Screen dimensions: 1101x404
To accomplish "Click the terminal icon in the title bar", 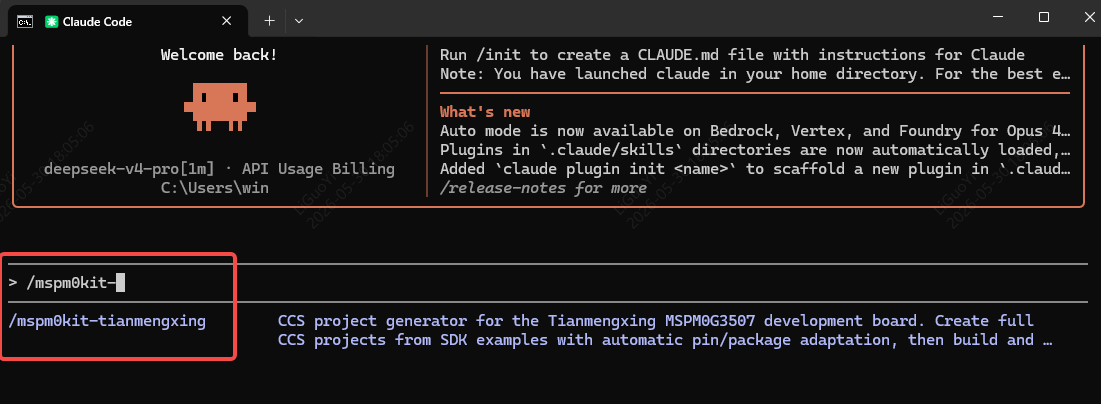I will point(25,22).
